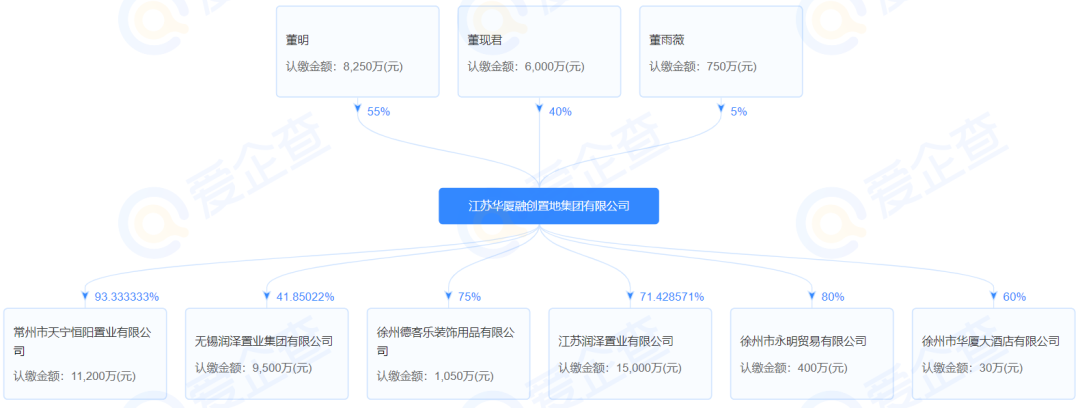The width and height of the screenshot is (1080, 408).
Task: Click 认缴金额 750万(元) under 董雨薇
Action: 703,67
